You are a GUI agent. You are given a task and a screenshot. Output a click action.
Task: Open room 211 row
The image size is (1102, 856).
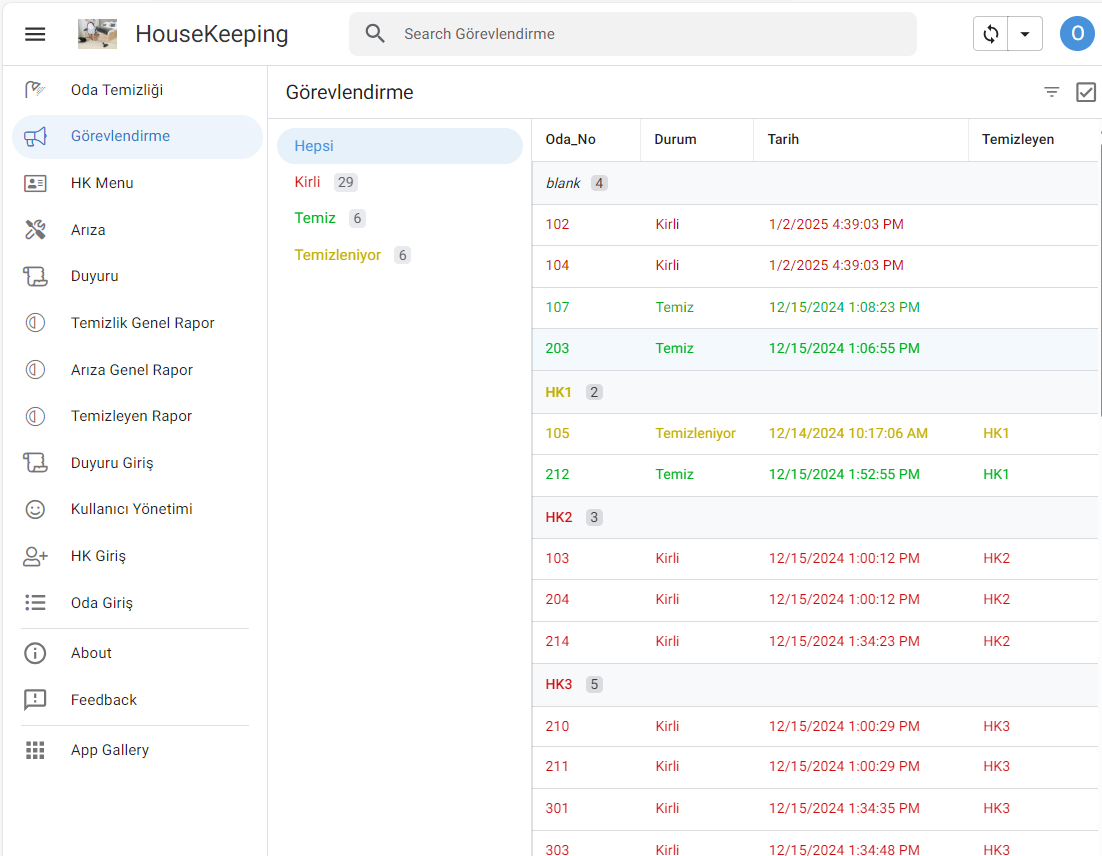(x=815, y=767)
